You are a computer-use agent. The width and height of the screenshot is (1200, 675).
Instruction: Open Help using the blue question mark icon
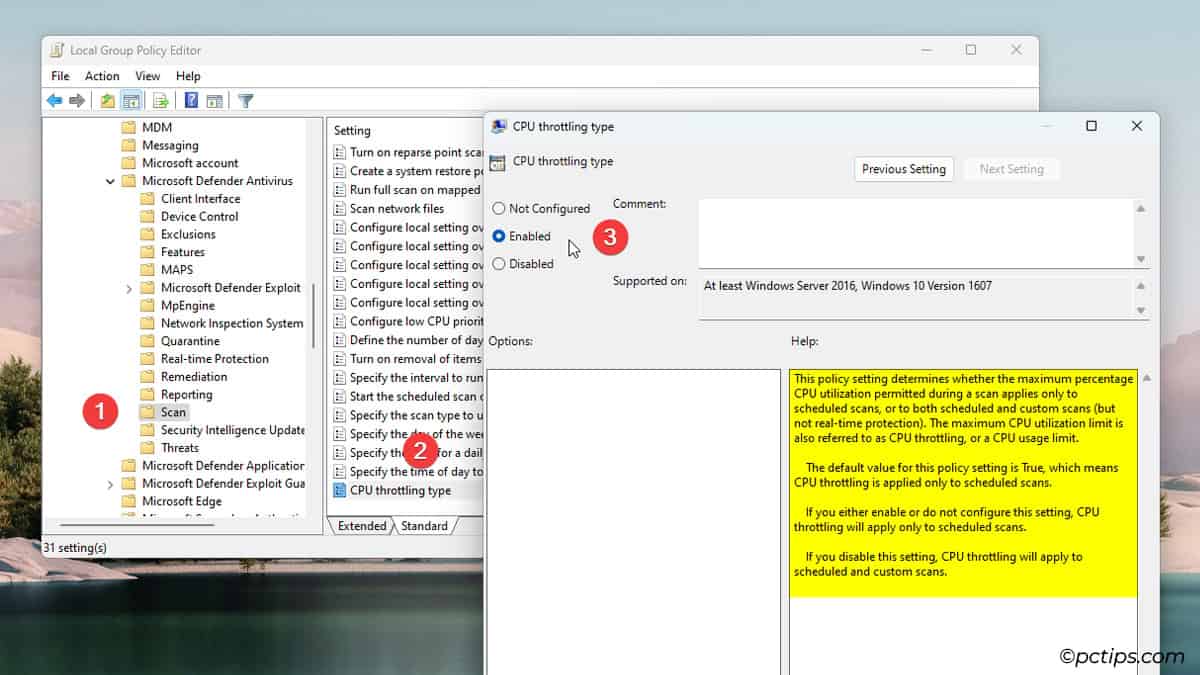pyautogui.click(x=190, y=100)
